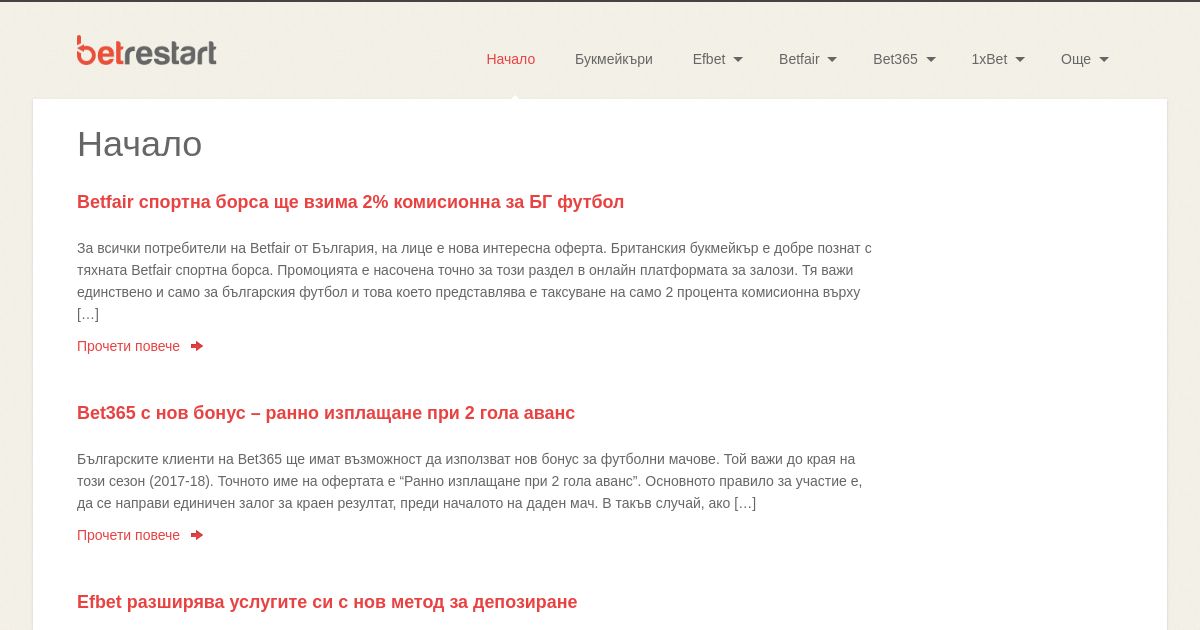This screenshot has width=1200, height=630.
Task: Click the paragraph starting Българските клиенти на Bet365
Action: (x=470, y=481)
